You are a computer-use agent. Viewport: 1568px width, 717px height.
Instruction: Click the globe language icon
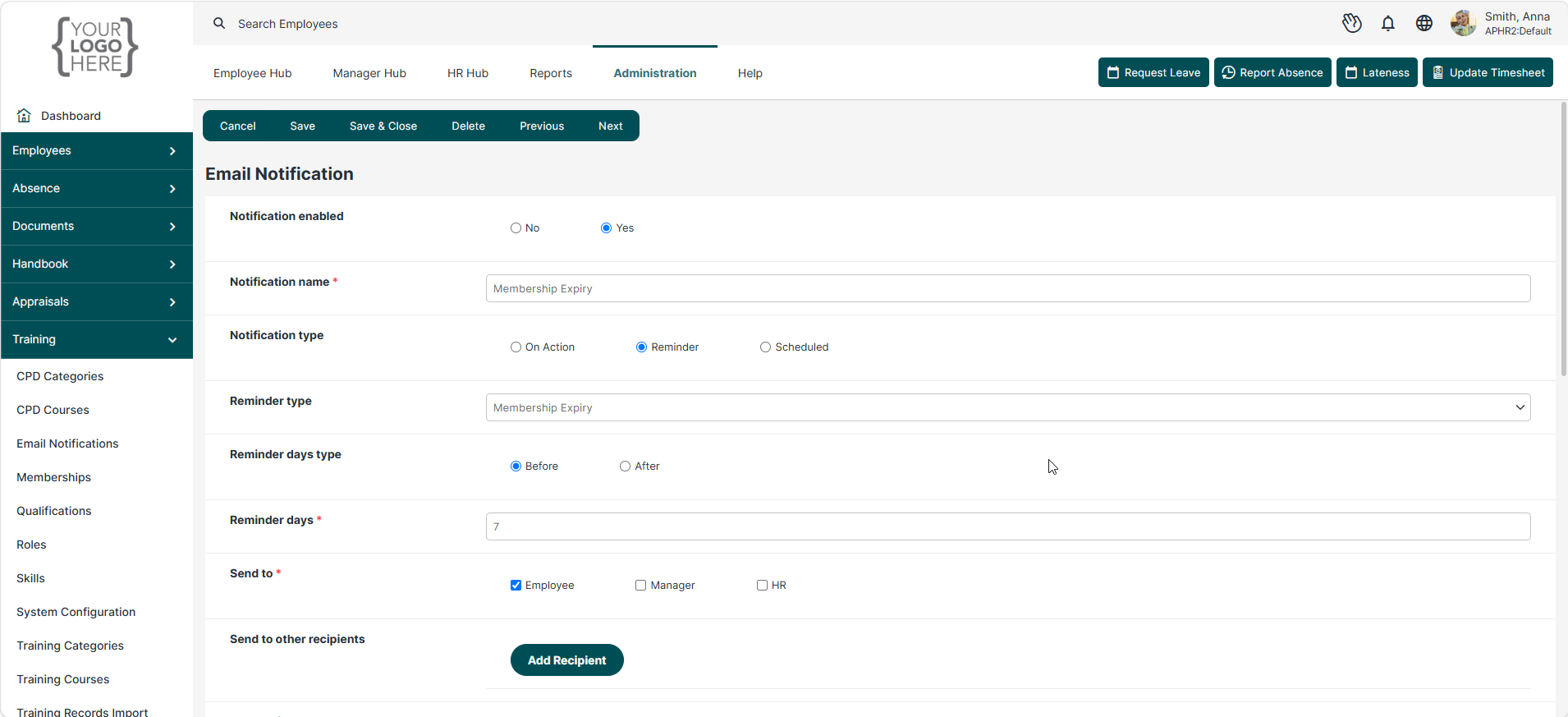1424,24
